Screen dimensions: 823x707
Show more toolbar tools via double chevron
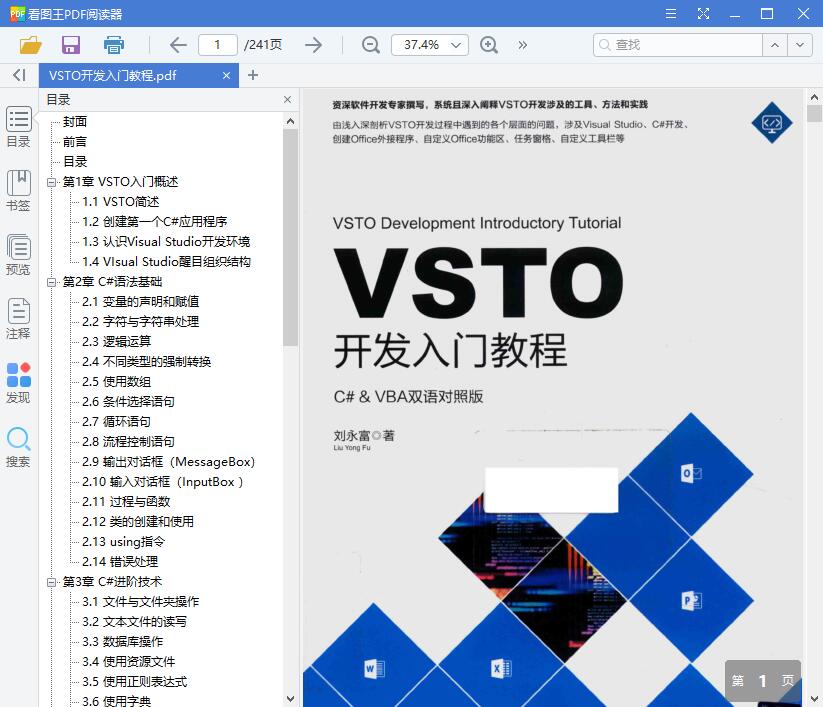(523, 45)
